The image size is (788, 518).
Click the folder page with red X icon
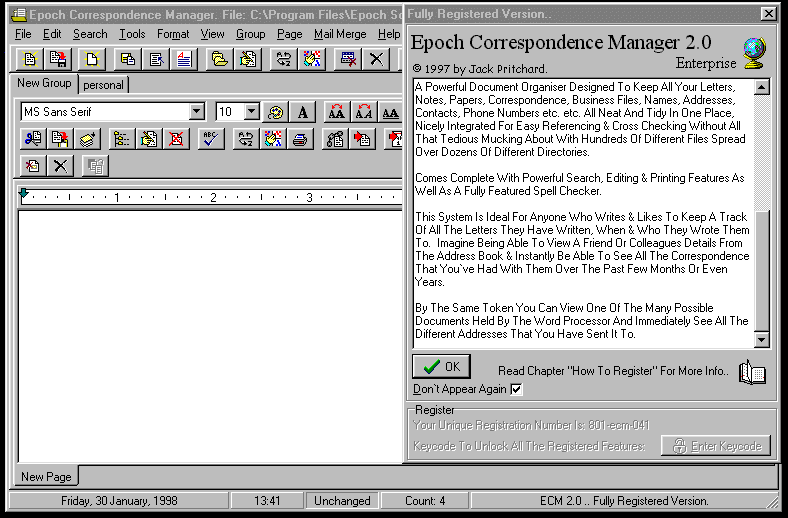click(x=33, y=166)
